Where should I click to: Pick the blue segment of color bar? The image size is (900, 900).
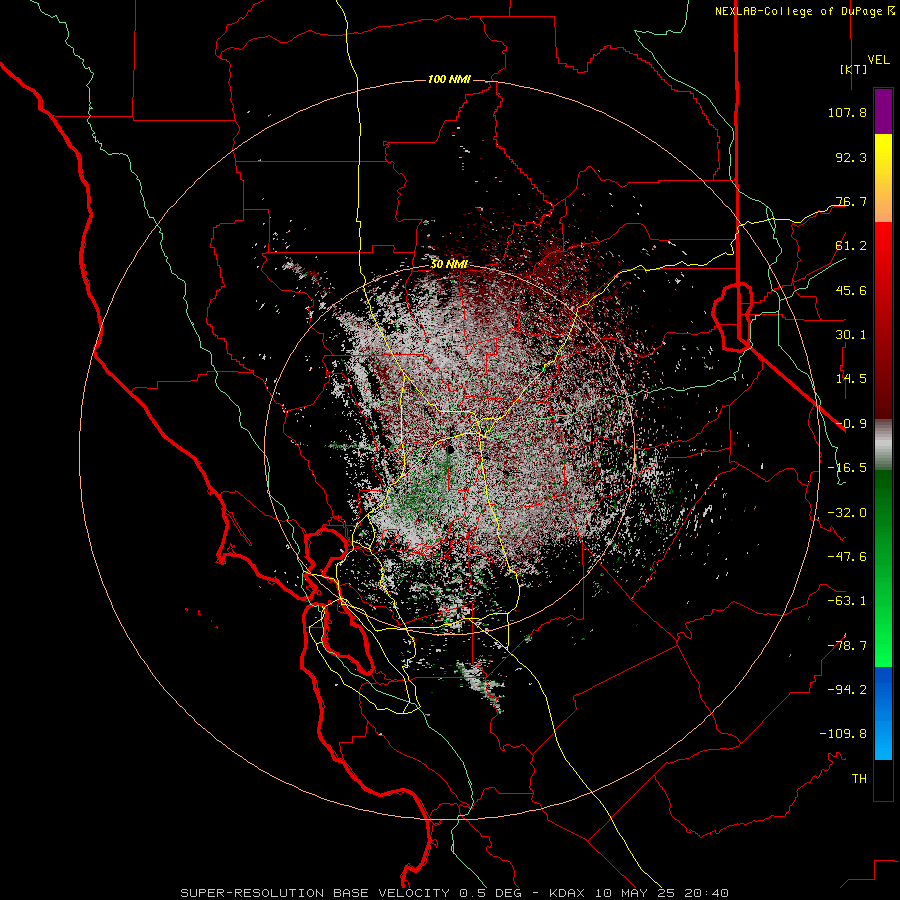click(x=883, y=713)
